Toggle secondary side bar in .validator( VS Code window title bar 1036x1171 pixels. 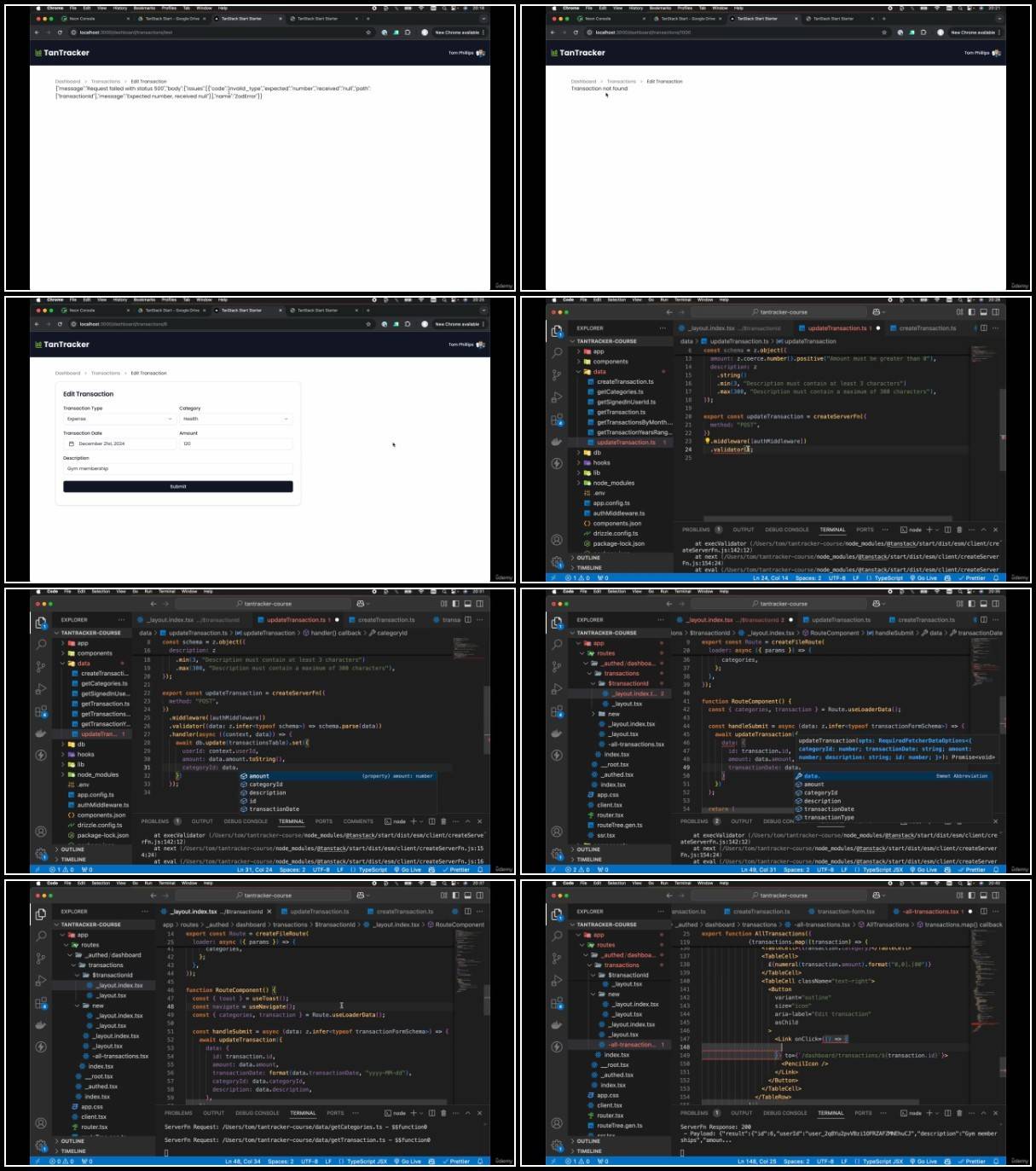click(x=995, y=312)
